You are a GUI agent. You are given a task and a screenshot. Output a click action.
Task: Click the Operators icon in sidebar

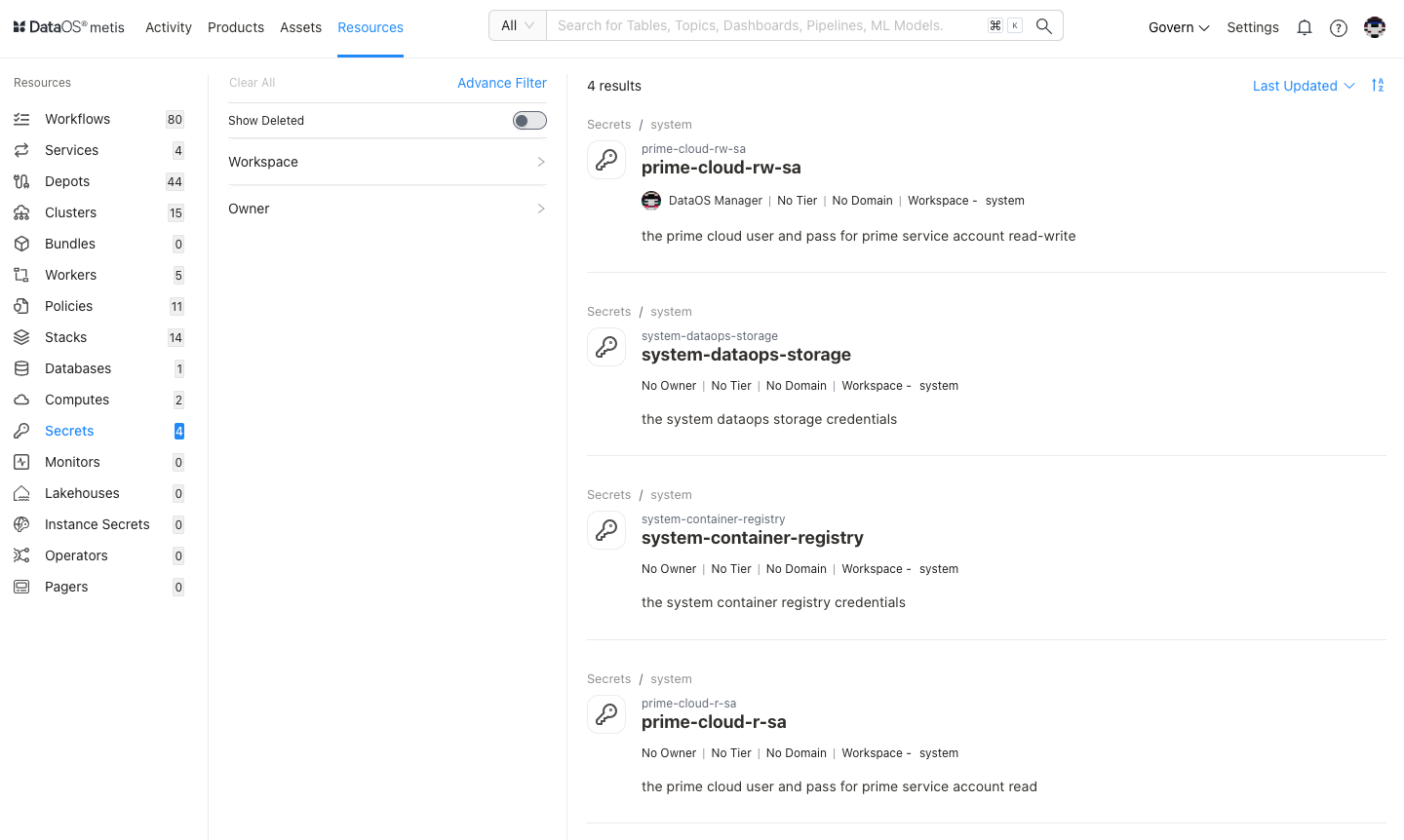[x=21, y=555]
